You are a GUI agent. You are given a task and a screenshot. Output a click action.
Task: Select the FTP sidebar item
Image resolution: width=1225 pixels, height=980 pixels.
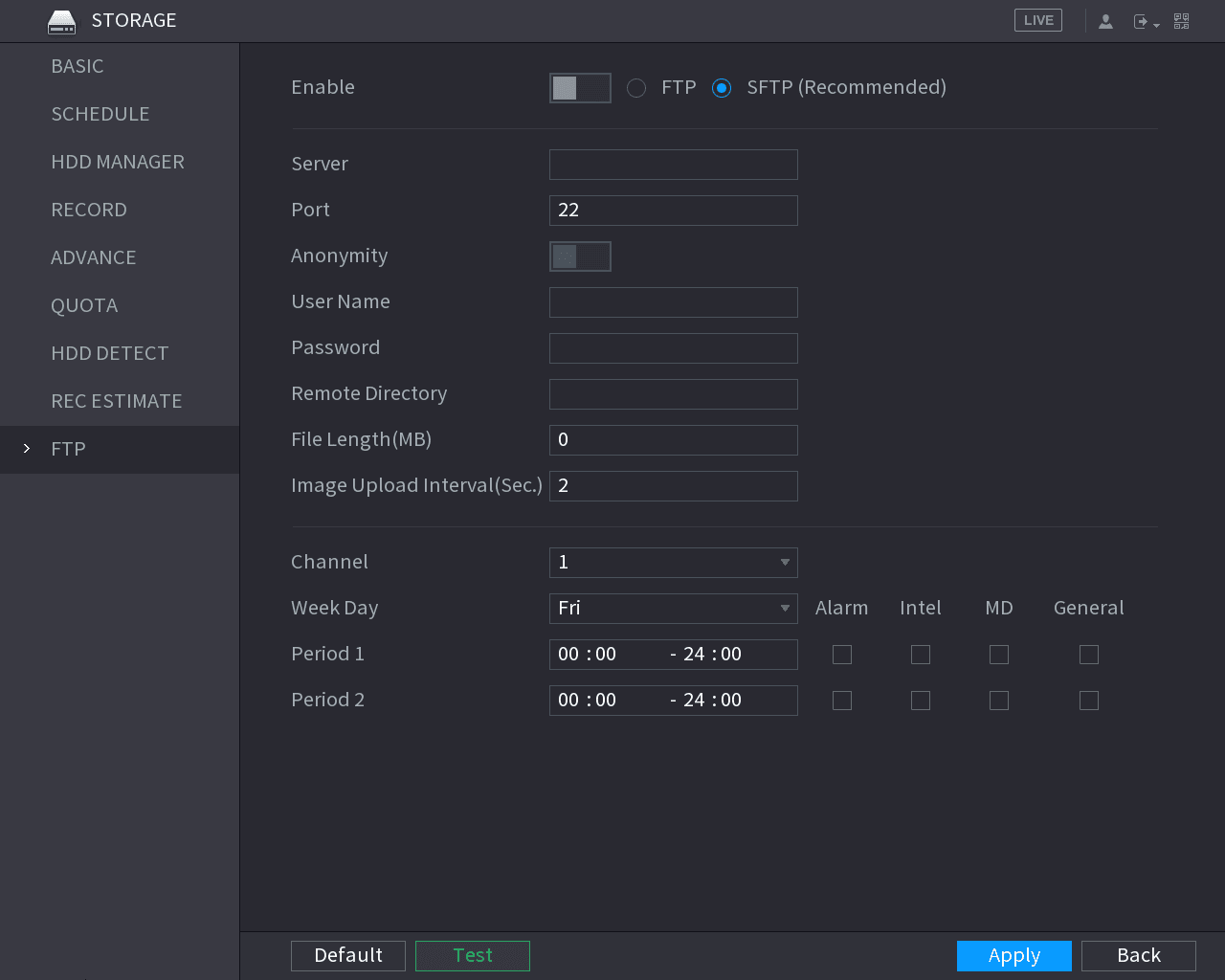tap(120, 450)
